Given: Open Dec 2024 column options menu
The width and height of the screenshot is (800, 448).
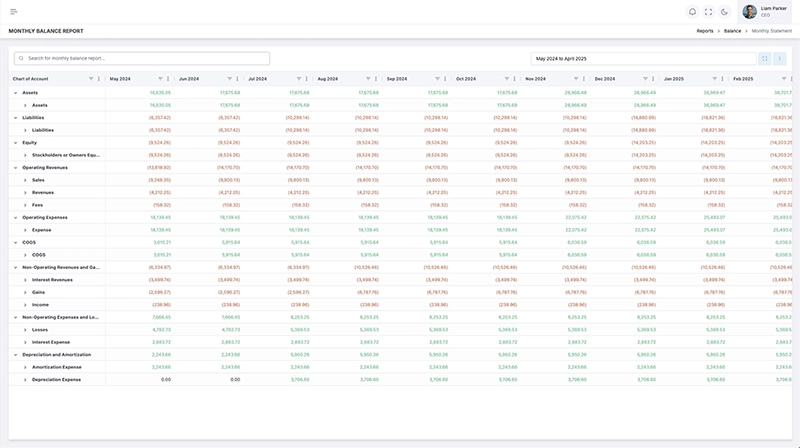Looking at the screenshot, I should [x=653, y=79].
